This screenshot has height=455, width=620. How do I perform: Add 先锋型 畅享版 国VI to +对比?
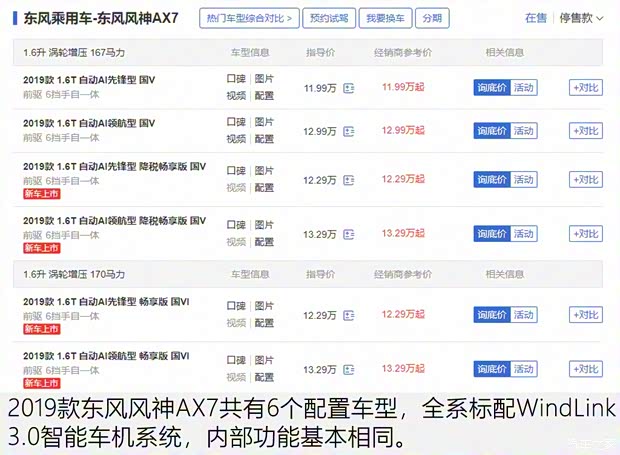click(x=586, y=315)
